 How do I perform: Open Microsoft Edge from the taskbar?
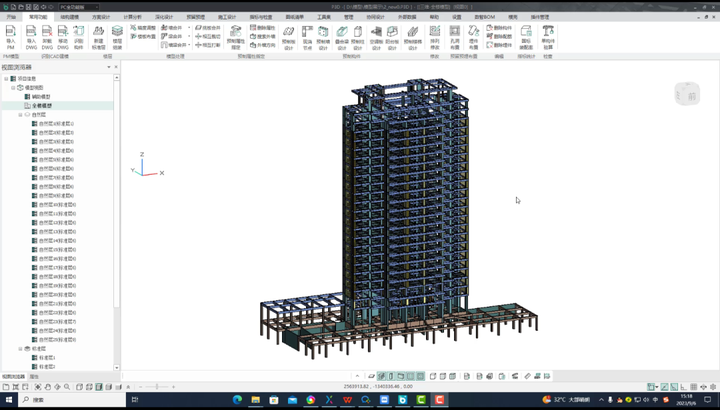238,400
